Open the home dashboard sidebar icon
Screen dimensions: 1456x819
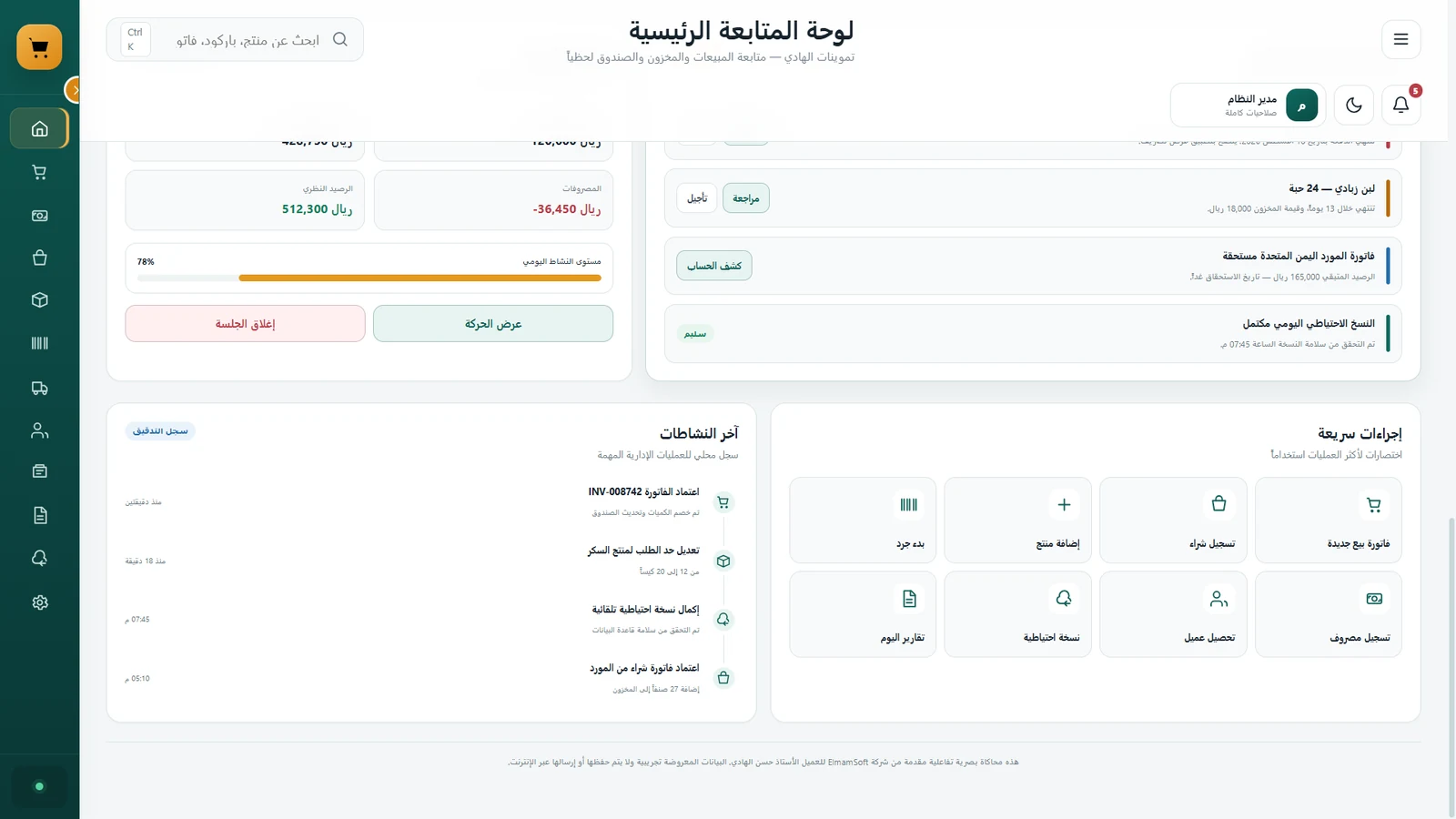[39, 128]
